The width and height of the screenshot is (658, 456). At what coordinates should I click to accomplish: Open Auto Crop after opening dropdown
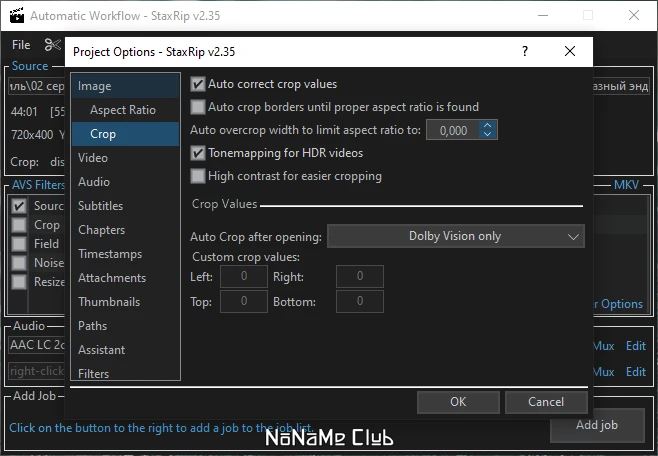click(x=455, y=236)
